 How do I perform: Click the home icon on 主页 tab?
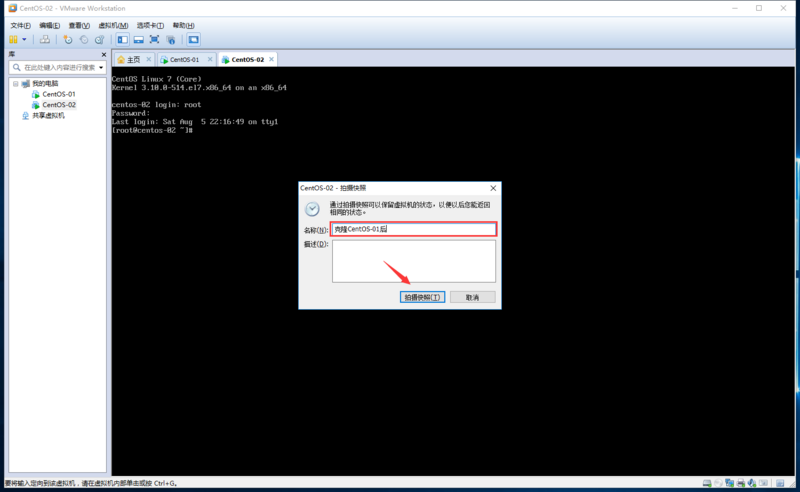[121, 60]
